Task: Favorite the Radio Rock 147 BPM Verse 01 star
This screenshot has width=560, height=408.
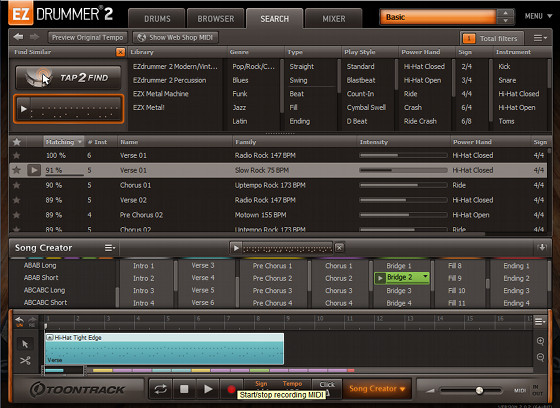Action: pyautogui.click(x=16, y=155)
